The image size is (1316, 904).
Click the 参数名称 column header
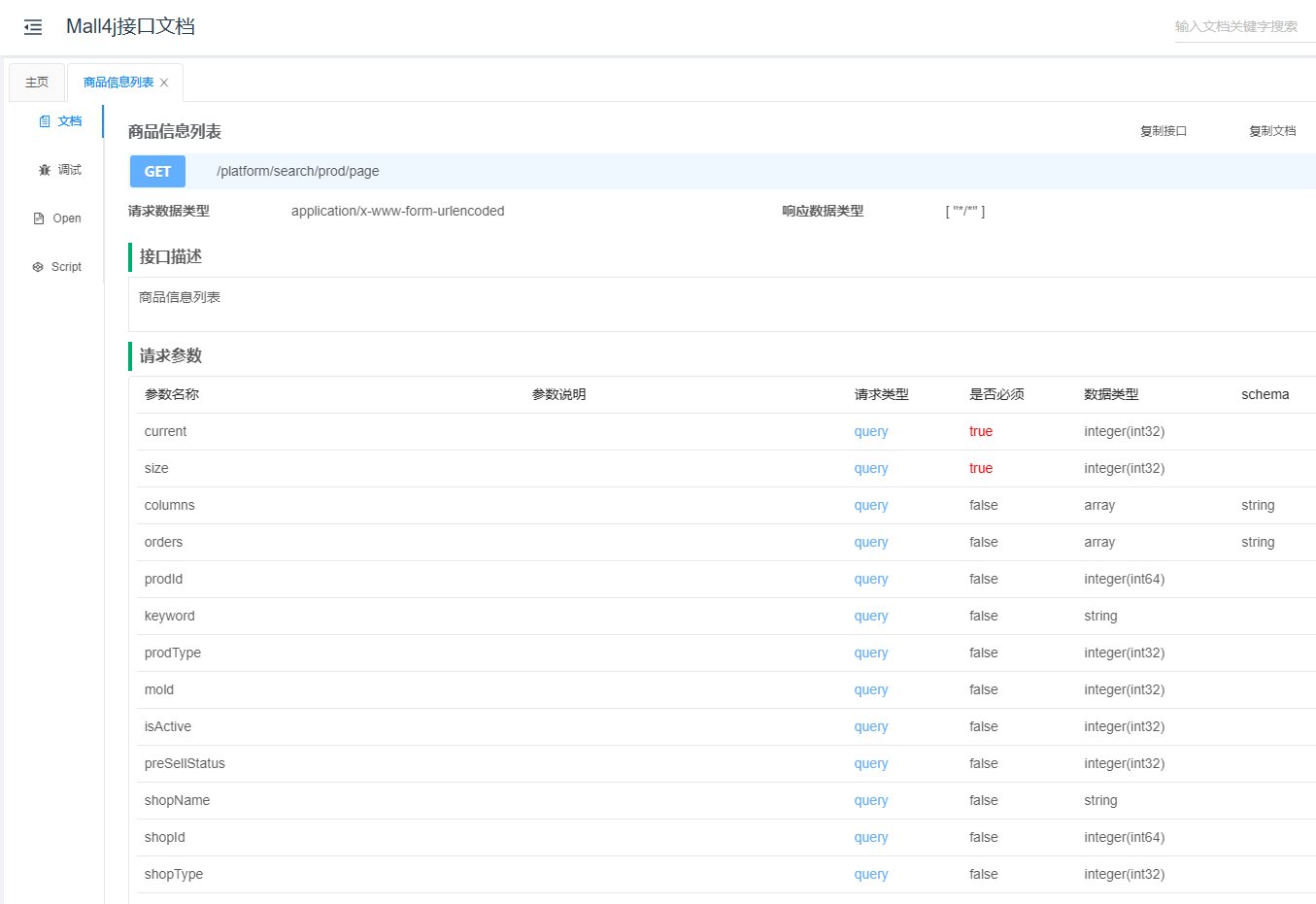click(x=172, y=395)
